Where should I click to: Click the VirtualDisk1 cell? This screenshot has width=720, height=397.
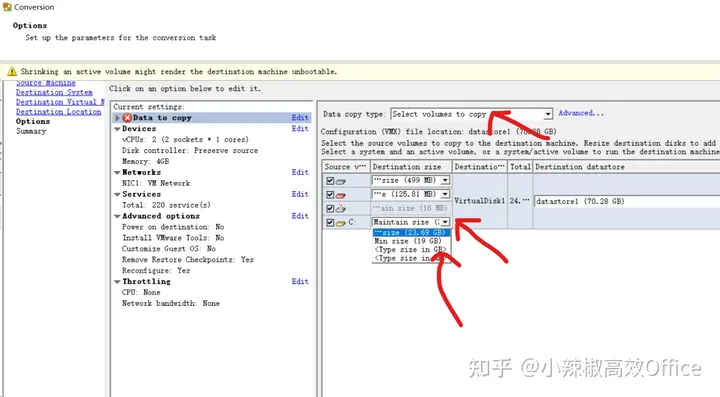(480, 201)
